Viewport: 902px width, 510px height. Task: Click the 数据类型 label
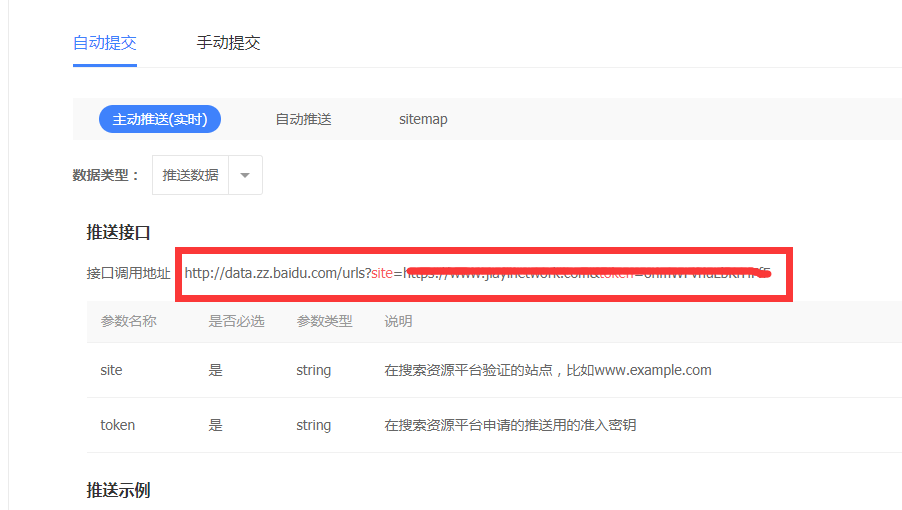pos(106,175)
